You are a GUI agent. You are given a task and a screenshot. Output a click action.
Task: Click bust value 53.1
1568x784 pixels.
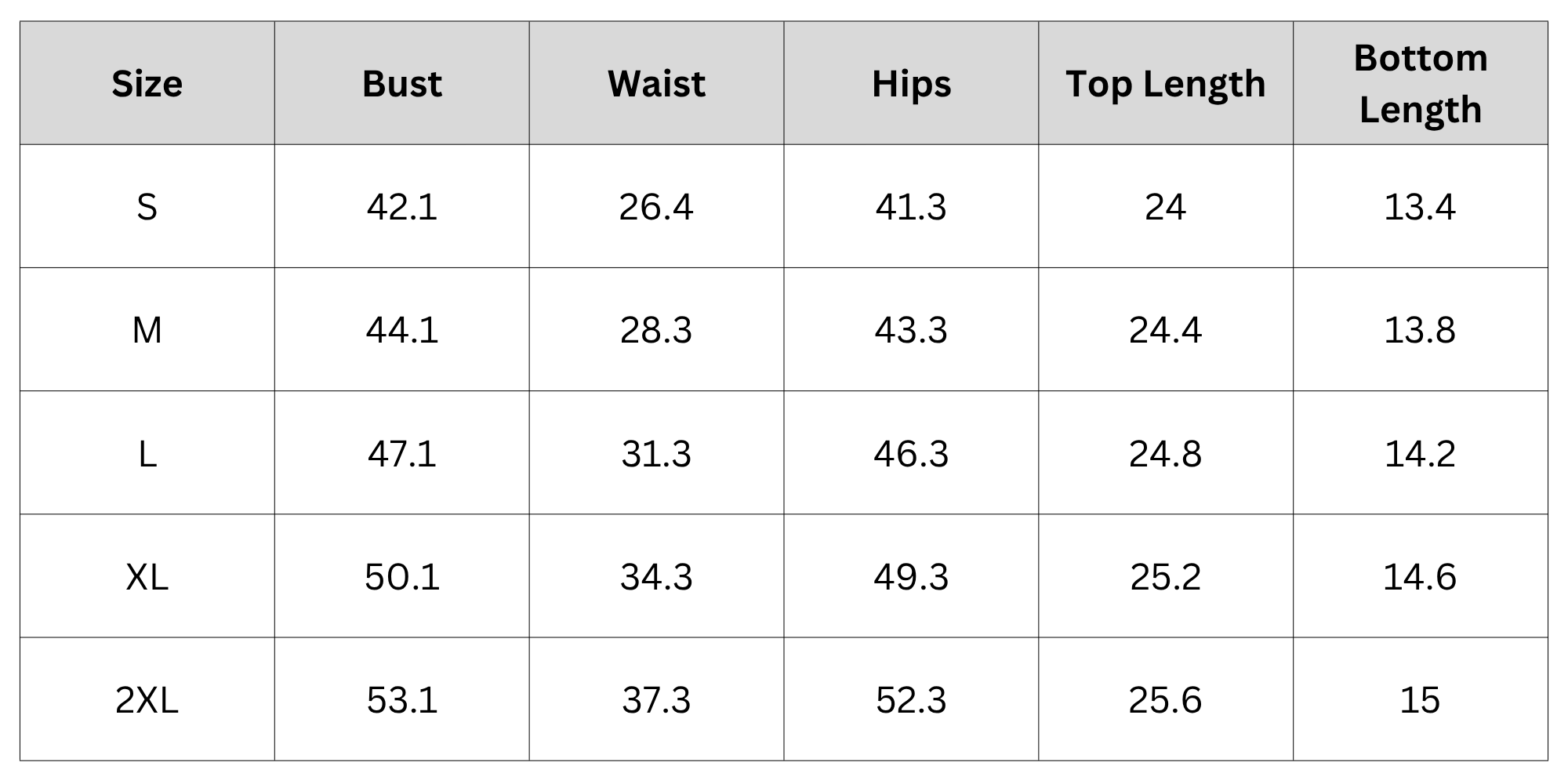point(402,700)
